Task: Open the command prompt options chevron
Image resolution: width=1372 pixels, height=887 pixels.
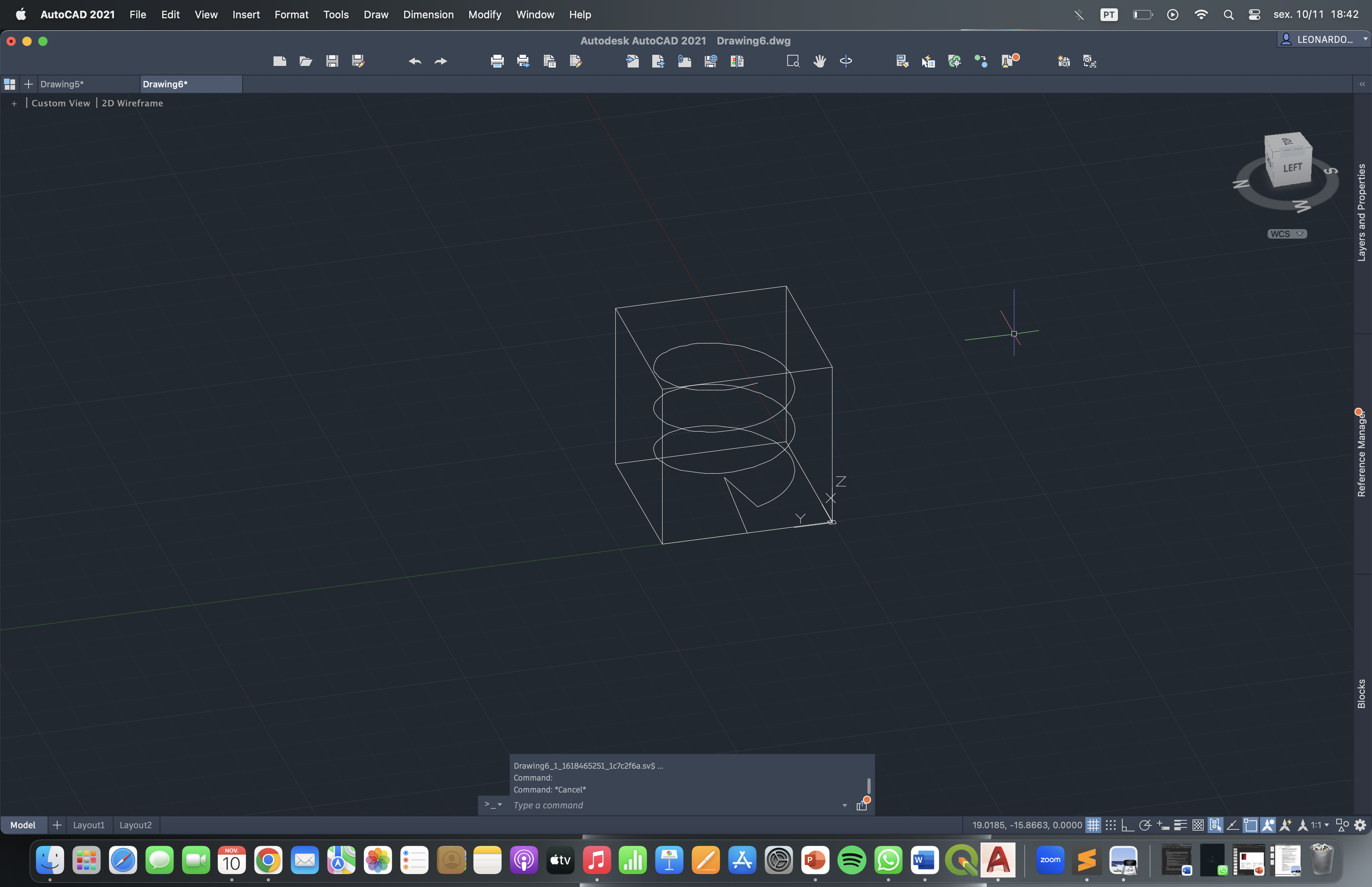Action: pyautogui.click(x=493, y=804)
